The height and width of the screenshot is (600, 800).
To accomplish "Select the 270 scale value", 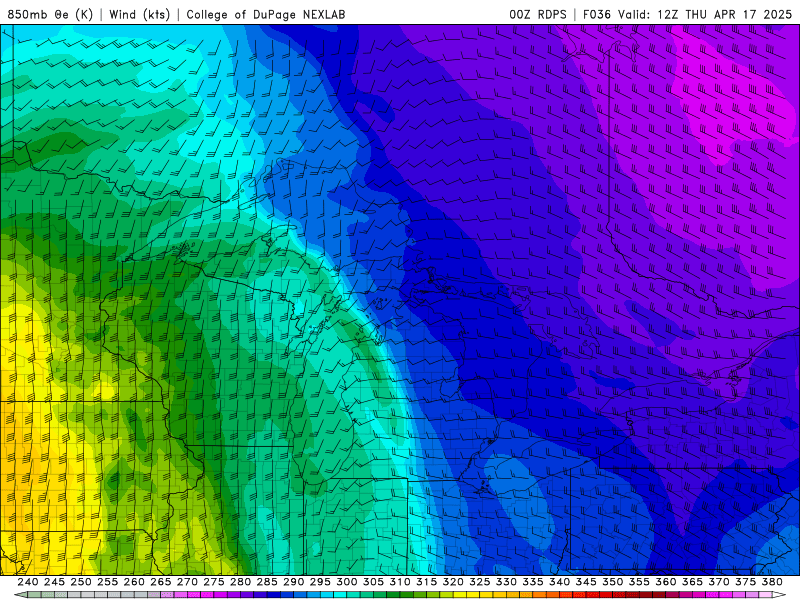I will [x=187, y=582].
